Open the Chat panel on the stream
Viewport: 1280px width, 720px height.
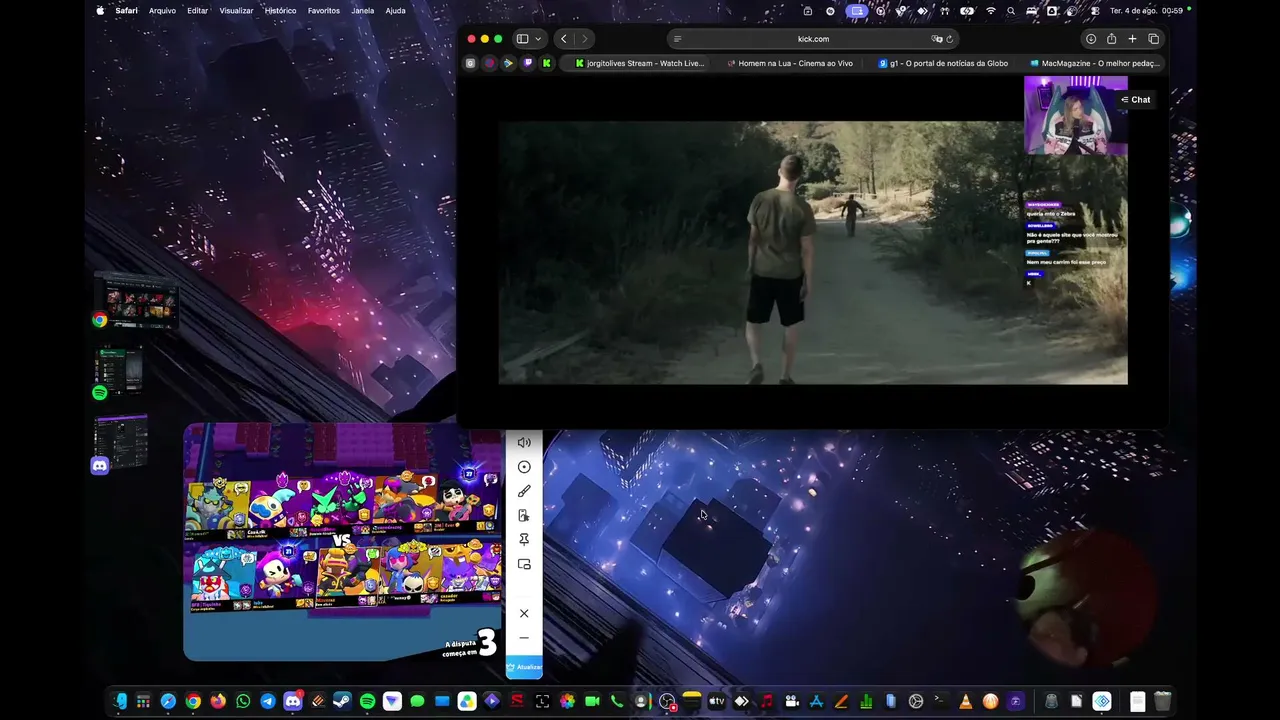point(1135,100)
